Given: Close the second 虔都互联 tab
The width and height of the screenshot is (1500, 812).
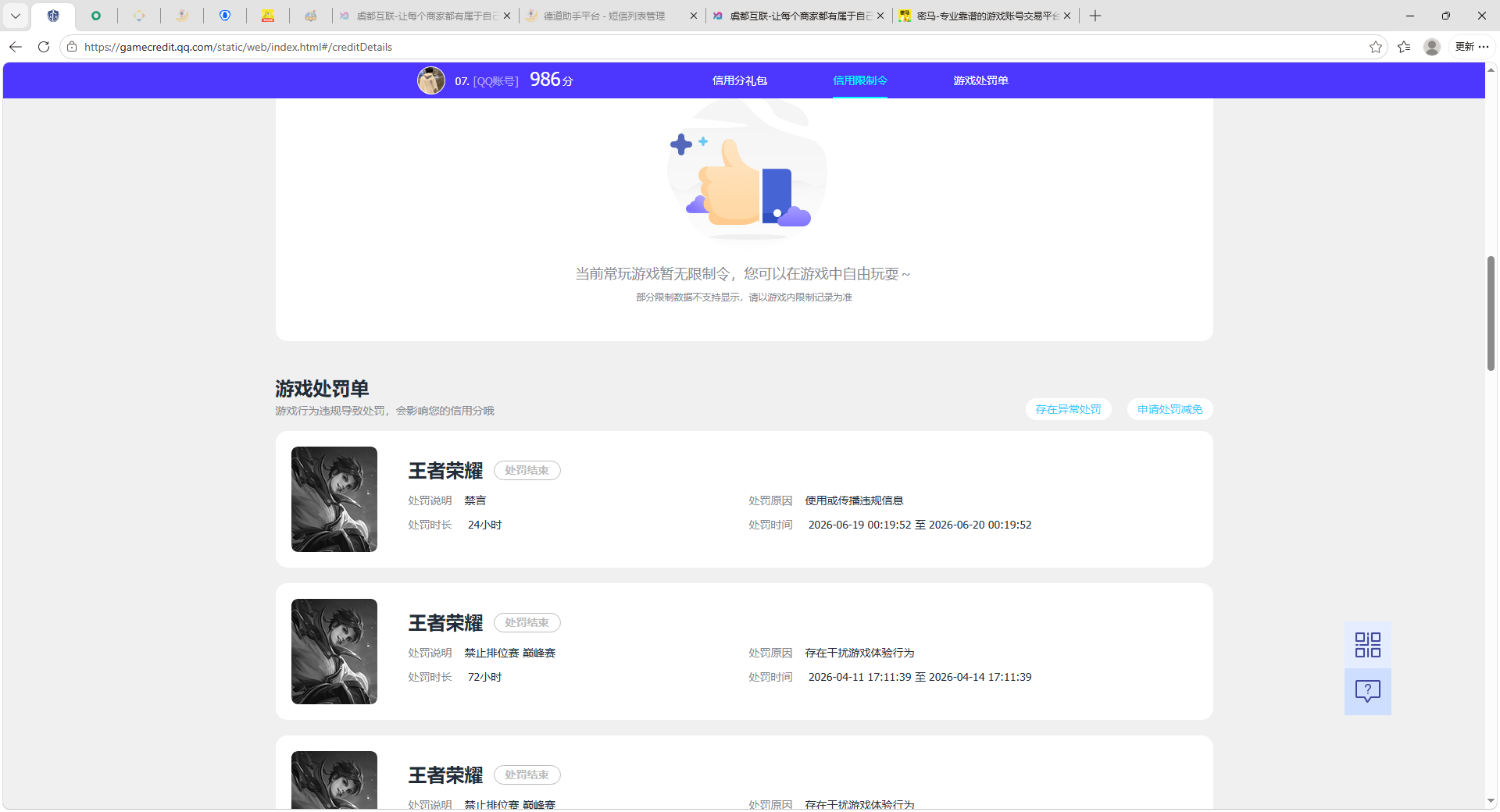Looking at the screenshot, I should coord(880,16).
